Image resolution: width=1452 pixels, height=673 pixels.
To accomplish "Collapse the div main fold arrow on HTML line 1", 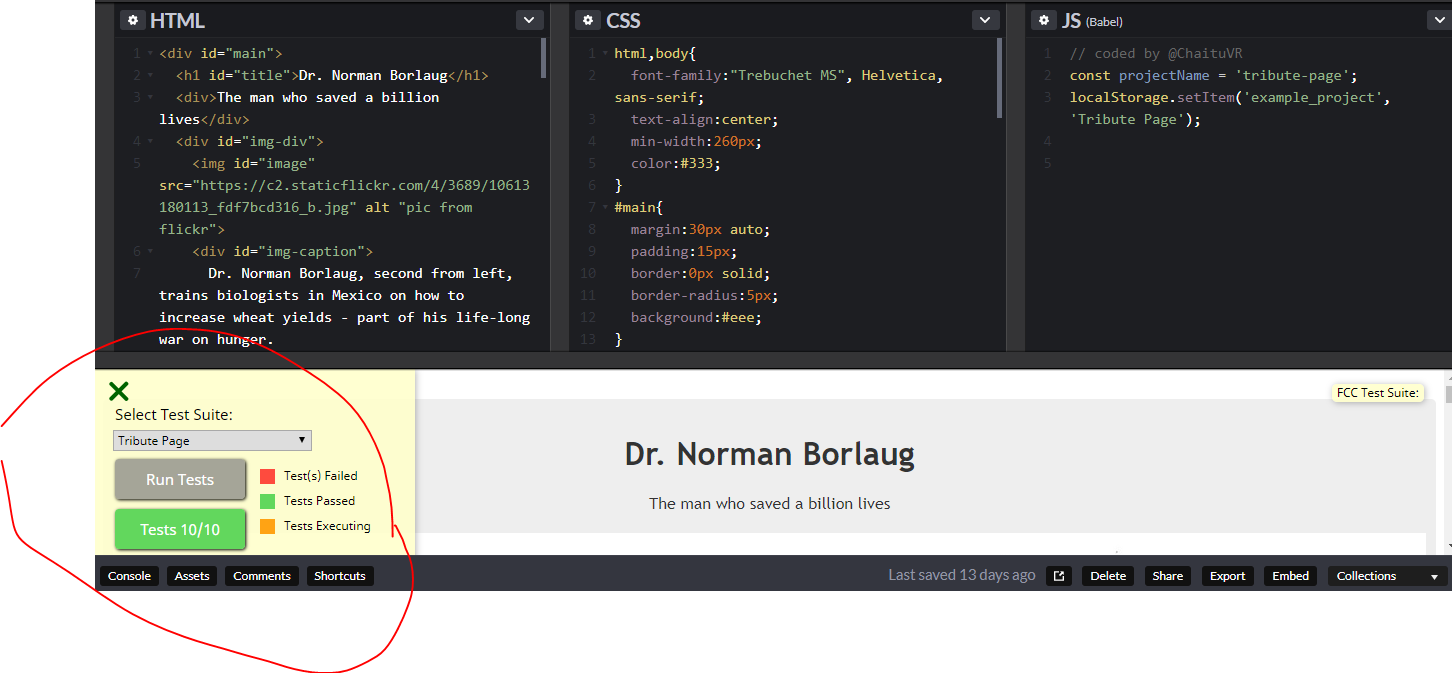I will 150,53.
